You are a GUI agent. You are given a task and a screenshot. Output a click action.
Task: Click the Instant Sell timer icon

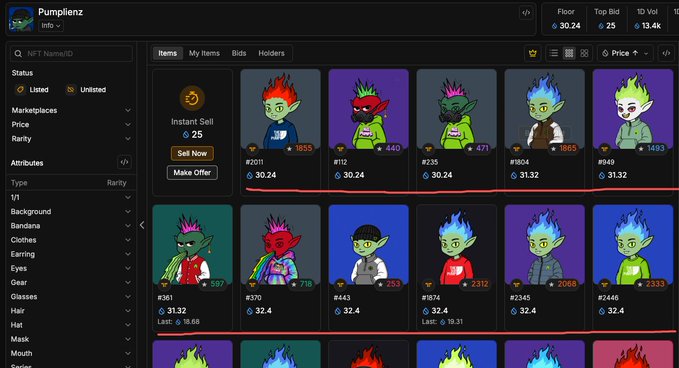(x=192, y=98)
